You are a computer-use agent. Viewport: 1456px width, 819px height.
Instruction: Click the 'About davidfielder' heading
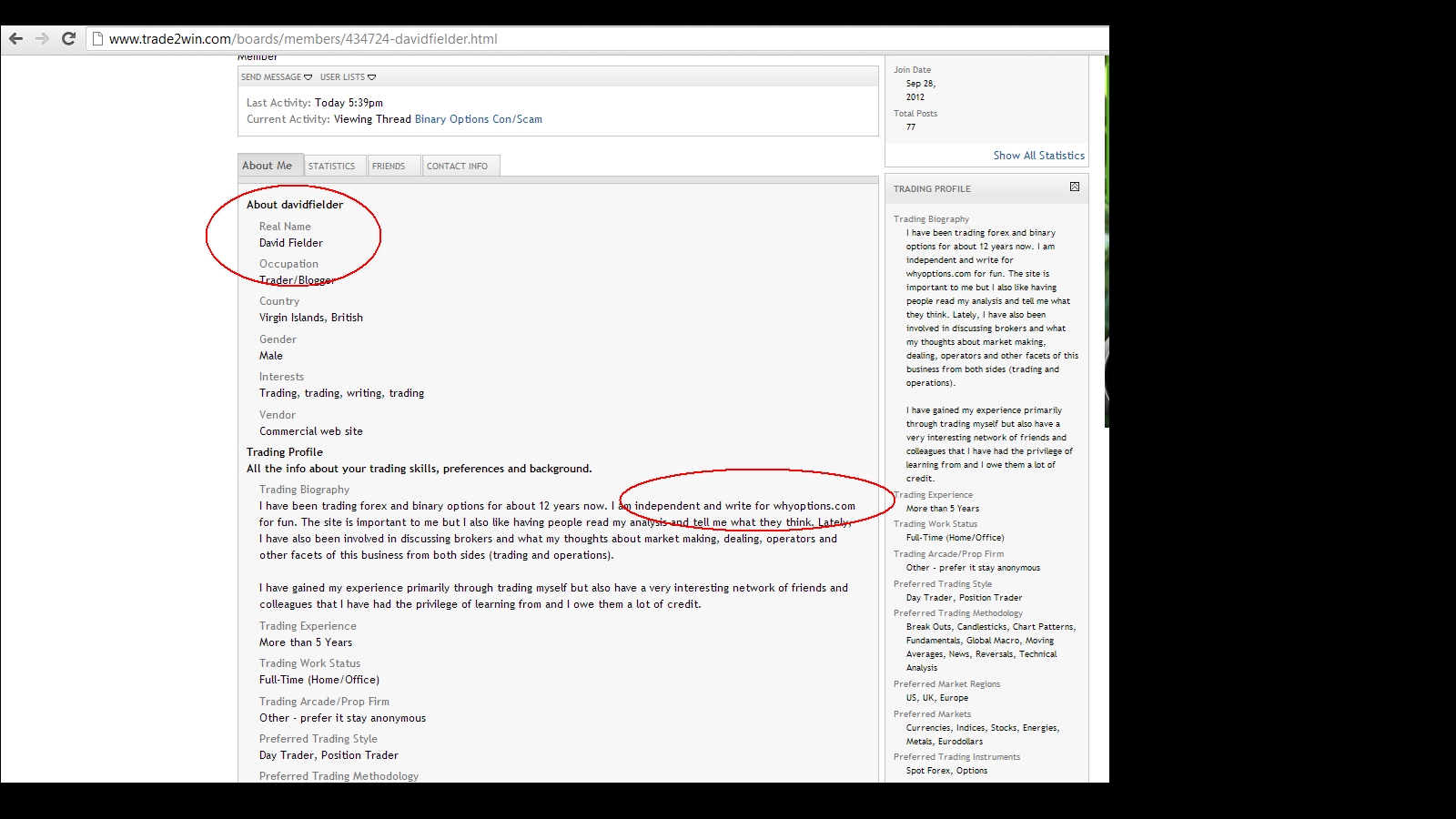(295, 205)
